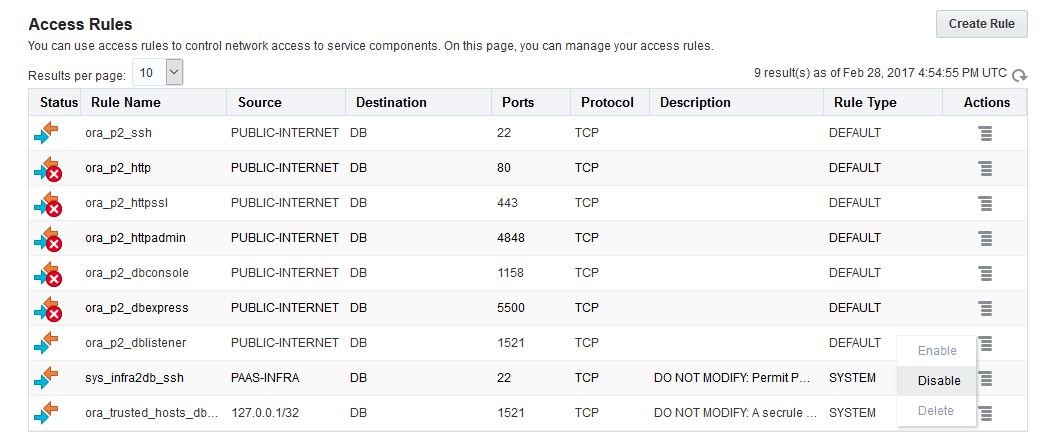
Task: Open actions menu for ora_p2_dbconsole rule
Action: 985,273
